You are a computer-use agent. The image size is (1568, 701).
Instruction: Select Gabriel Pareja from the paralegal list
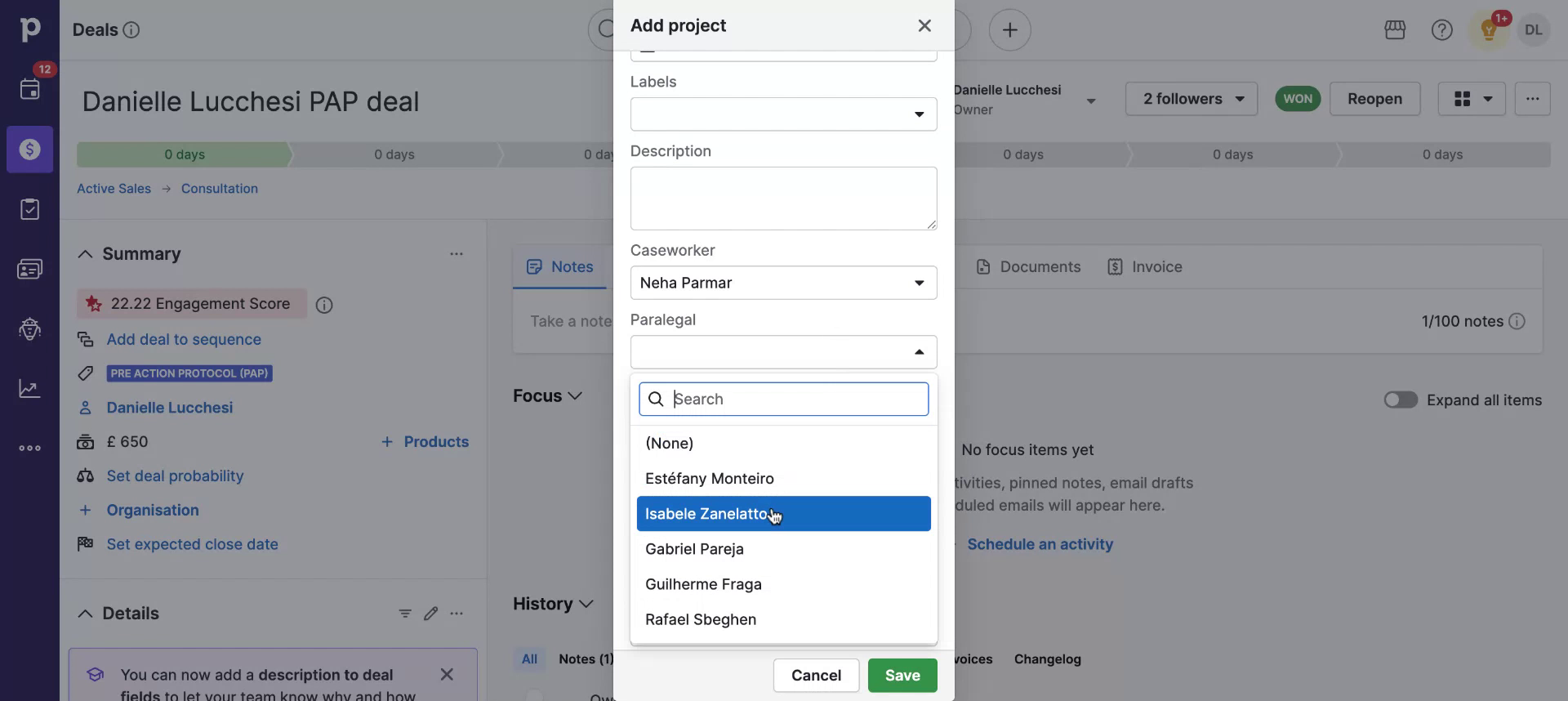(x=694, y=549)
